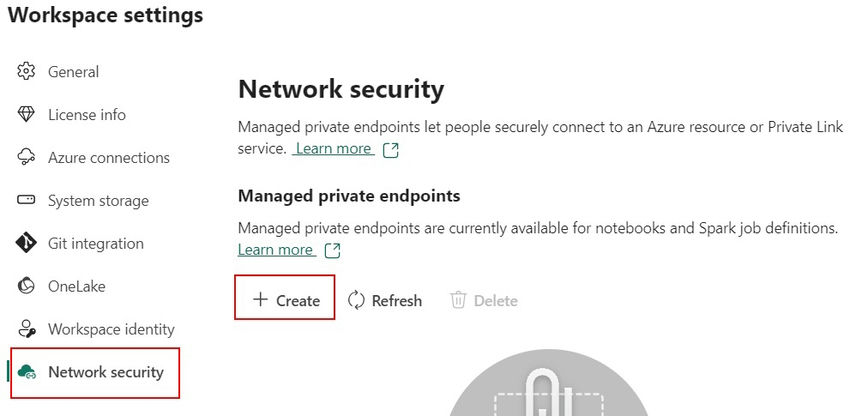Open the Azure connections section
The width and height of the screenshot is (850, 416).
coord(108,158)
